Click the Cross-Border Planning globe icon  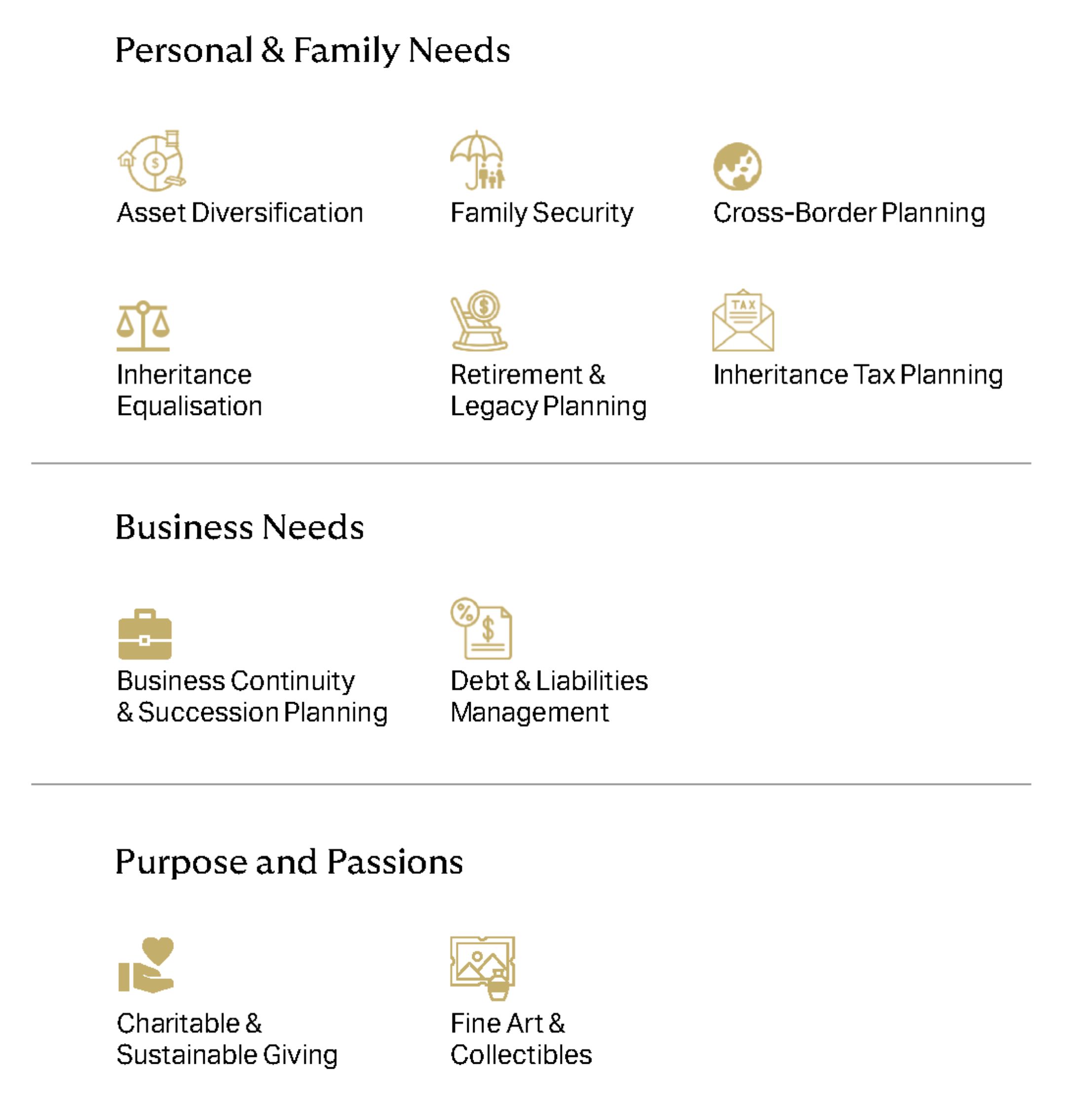[x=737, y=166]
